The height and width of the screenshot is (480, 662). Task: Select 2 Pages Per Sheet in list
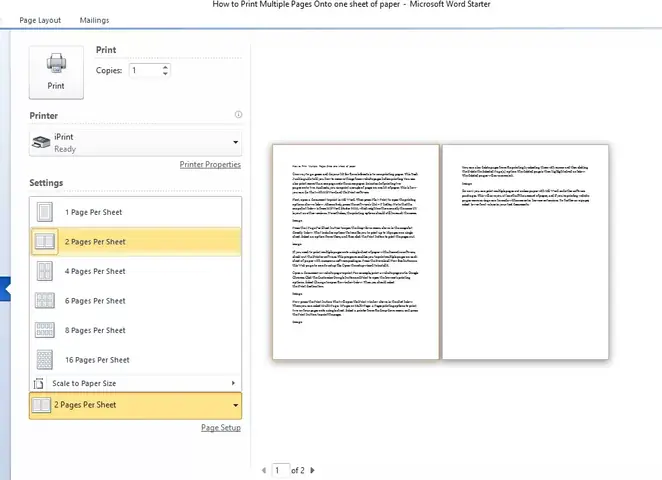point(136,241)
